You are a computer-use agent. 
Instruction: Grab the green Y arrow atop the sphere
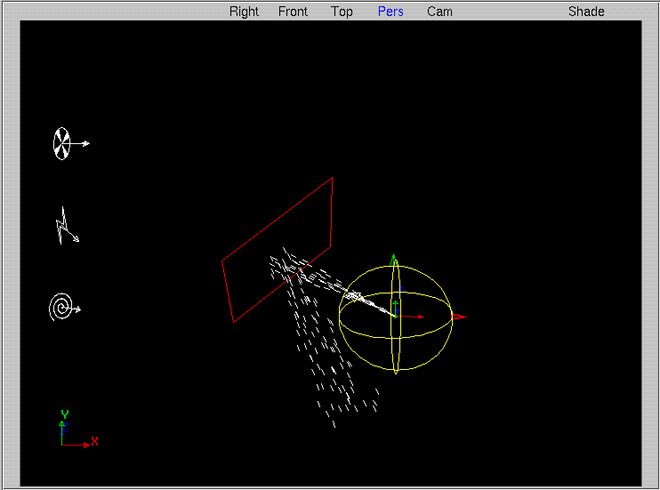tap(394, 259)
